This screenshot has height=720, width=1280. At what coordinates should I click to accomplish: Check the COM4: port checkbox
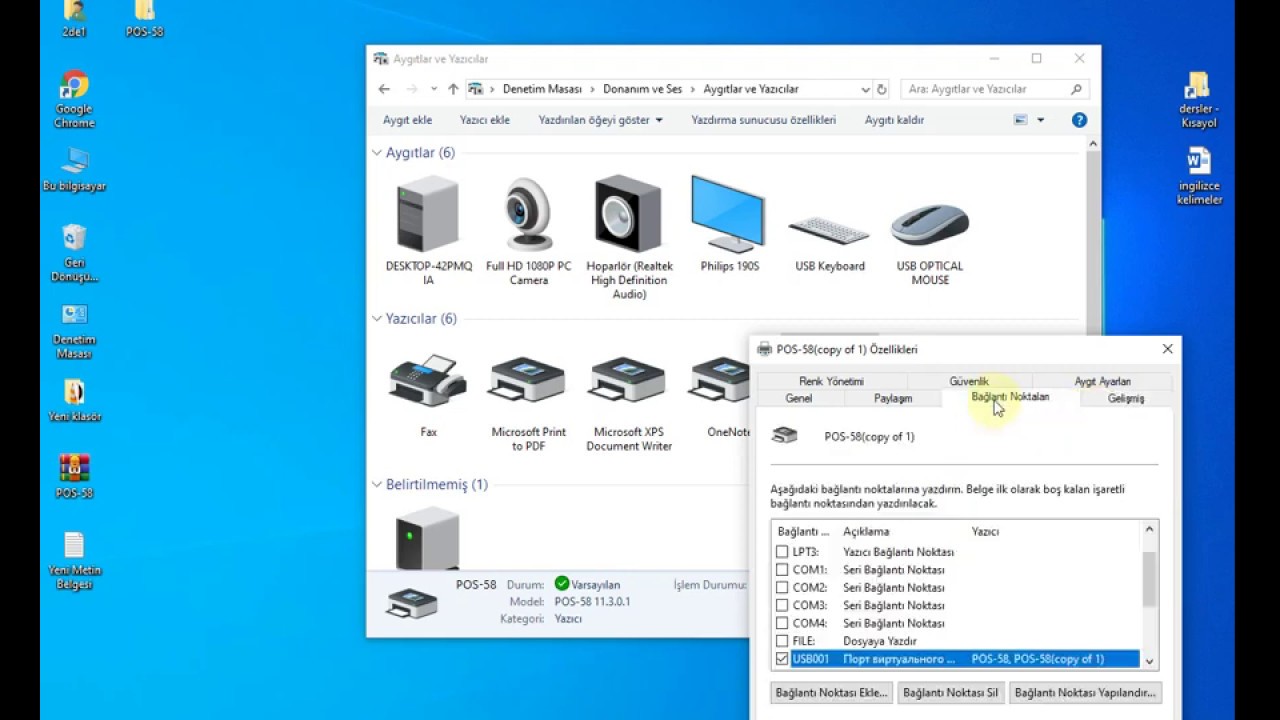coord(782,623)
